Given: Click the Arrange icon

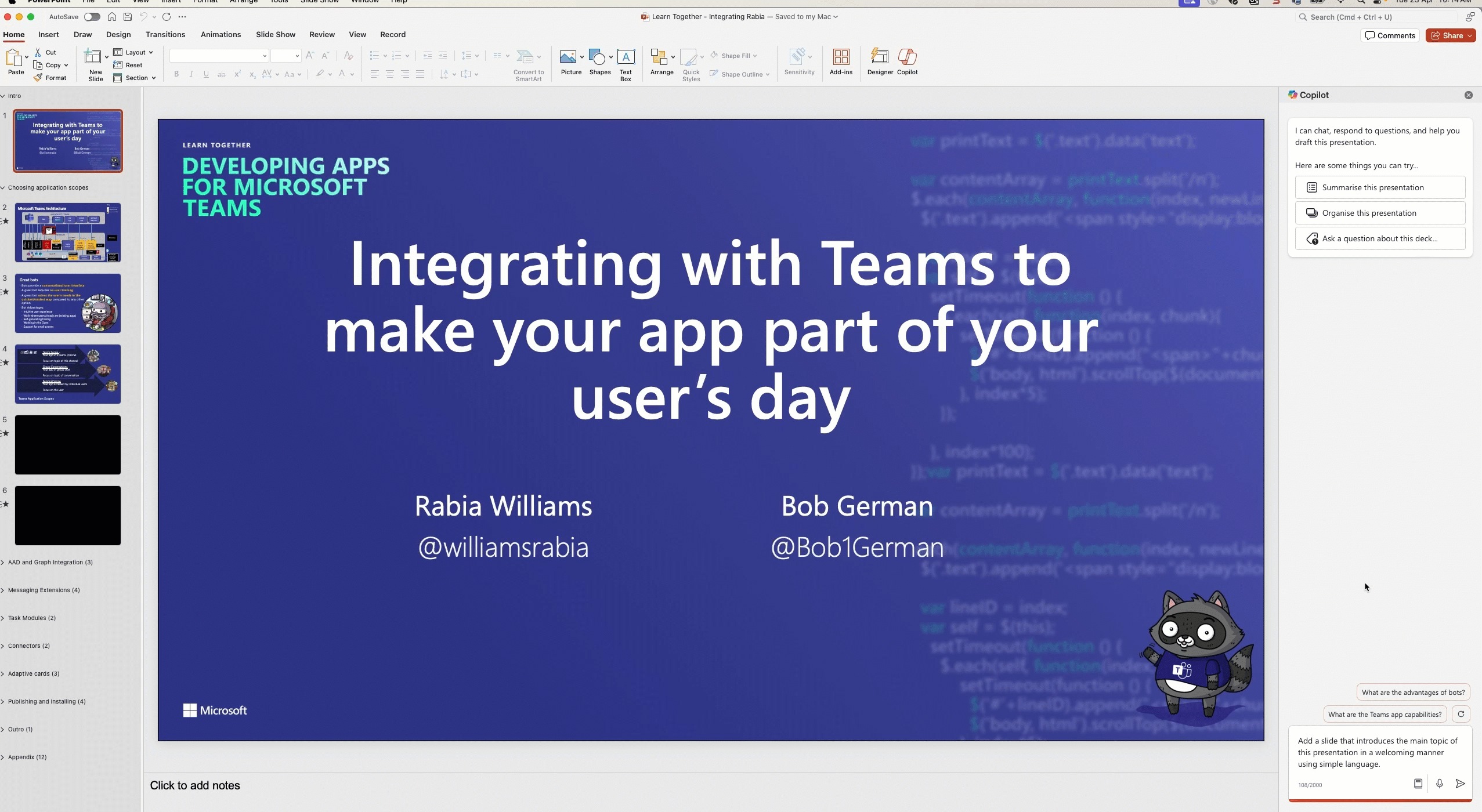Looking at the screenshot, I should click(x=659, y=57).
